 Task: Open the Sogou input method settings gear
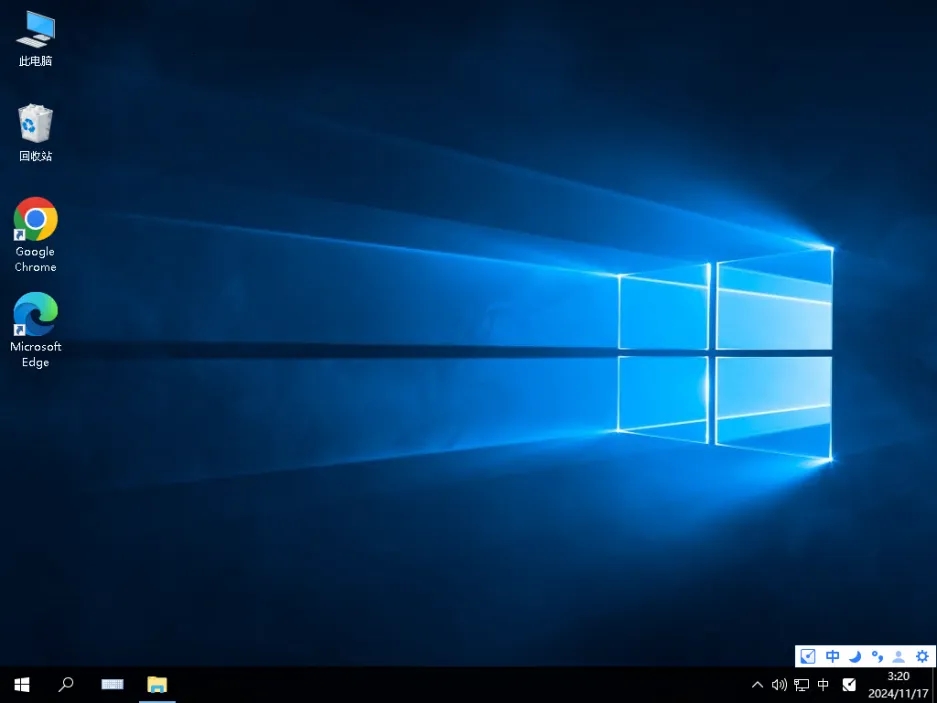tap(921, 656)
